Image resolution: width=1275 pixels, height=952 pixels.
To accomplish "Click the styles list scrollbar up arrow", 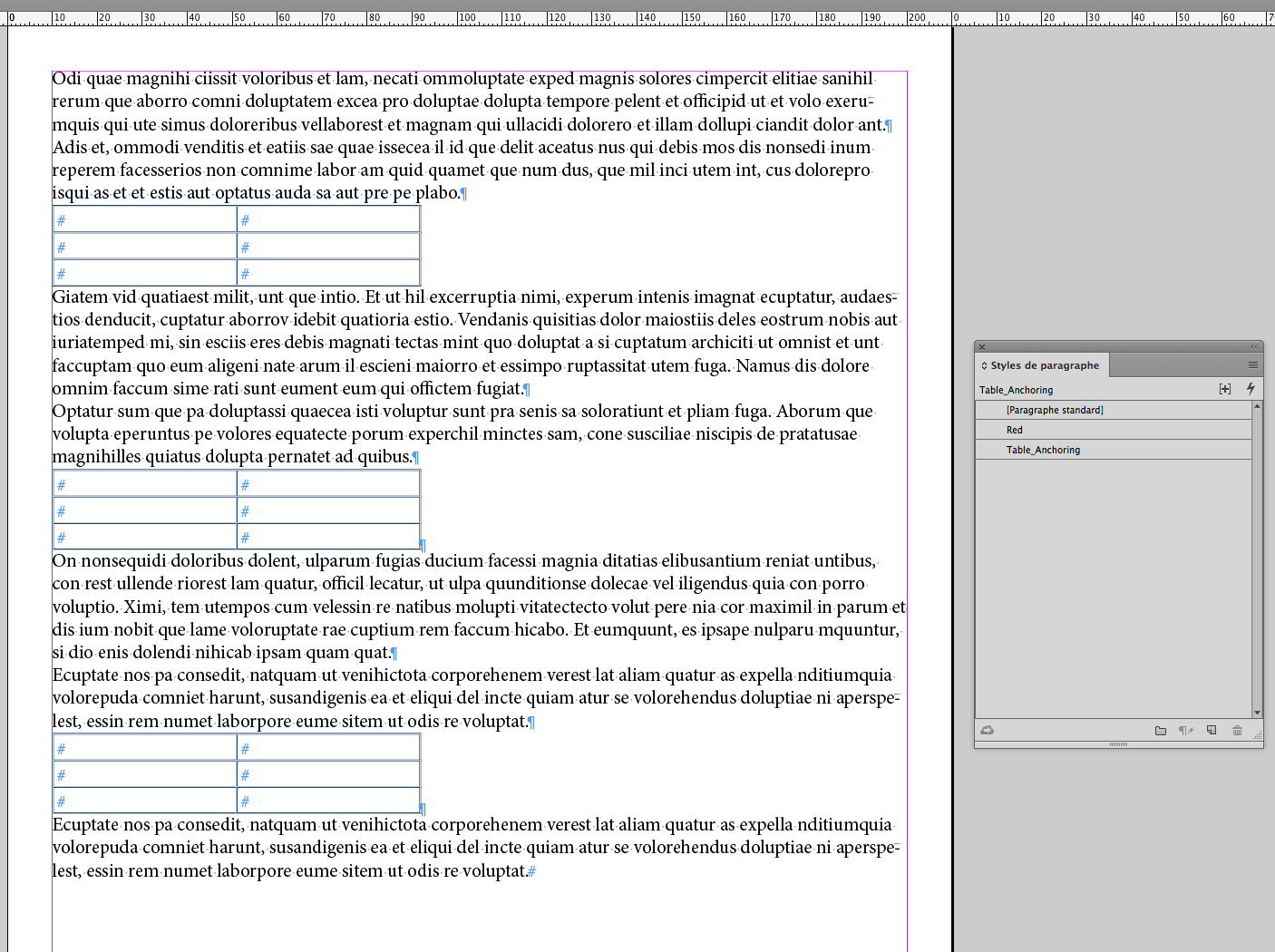I will [1257, 405].
